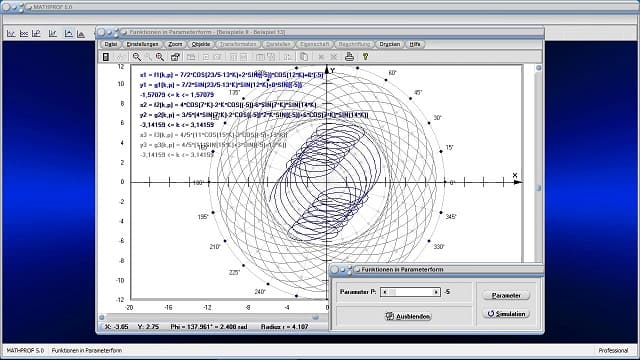Open the Objekte menu
The image size is (640, 360).
201,44
